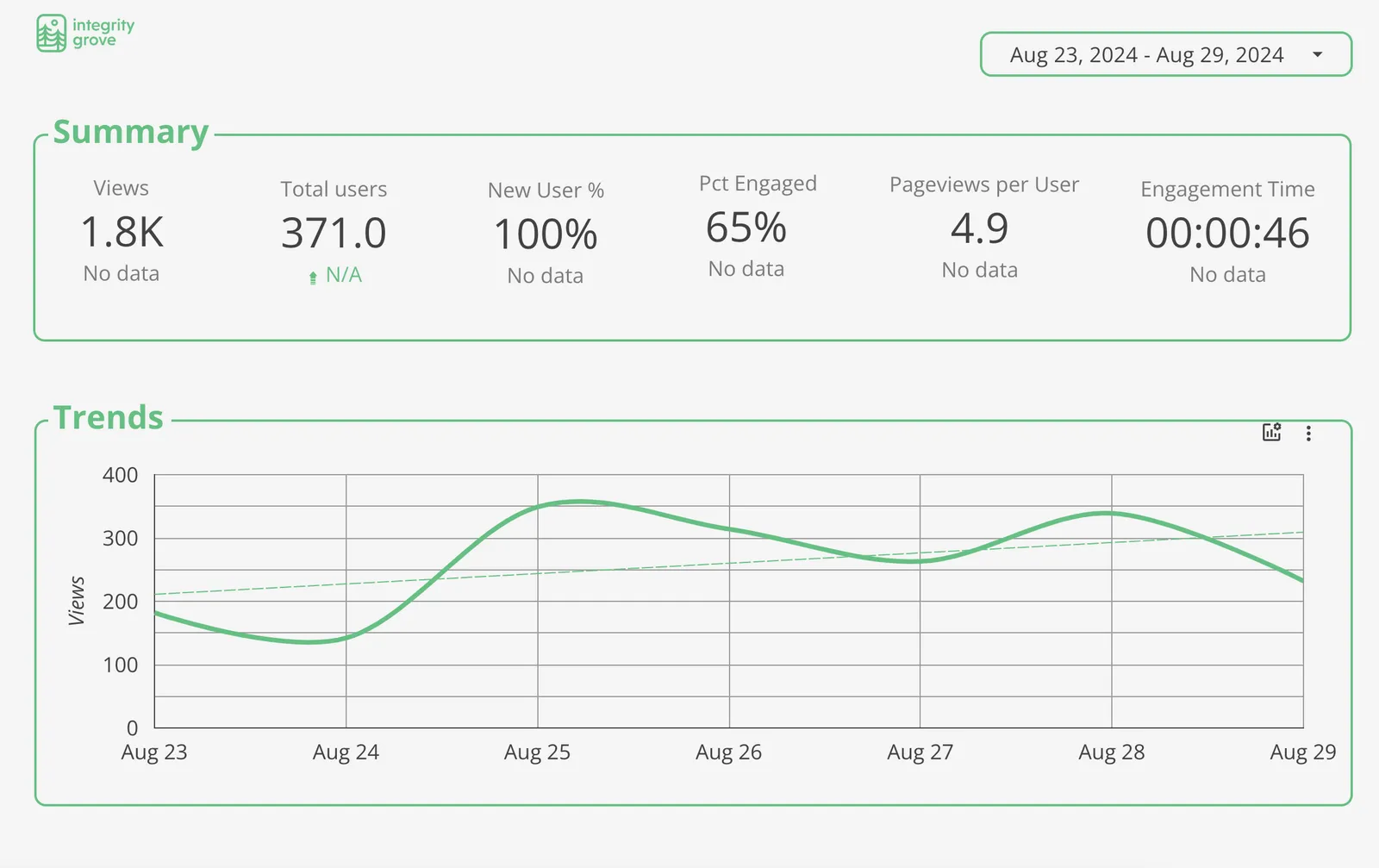Select the Pageviews per User value 4.9
Viewport: 1379px width, 868px height.
980,229
